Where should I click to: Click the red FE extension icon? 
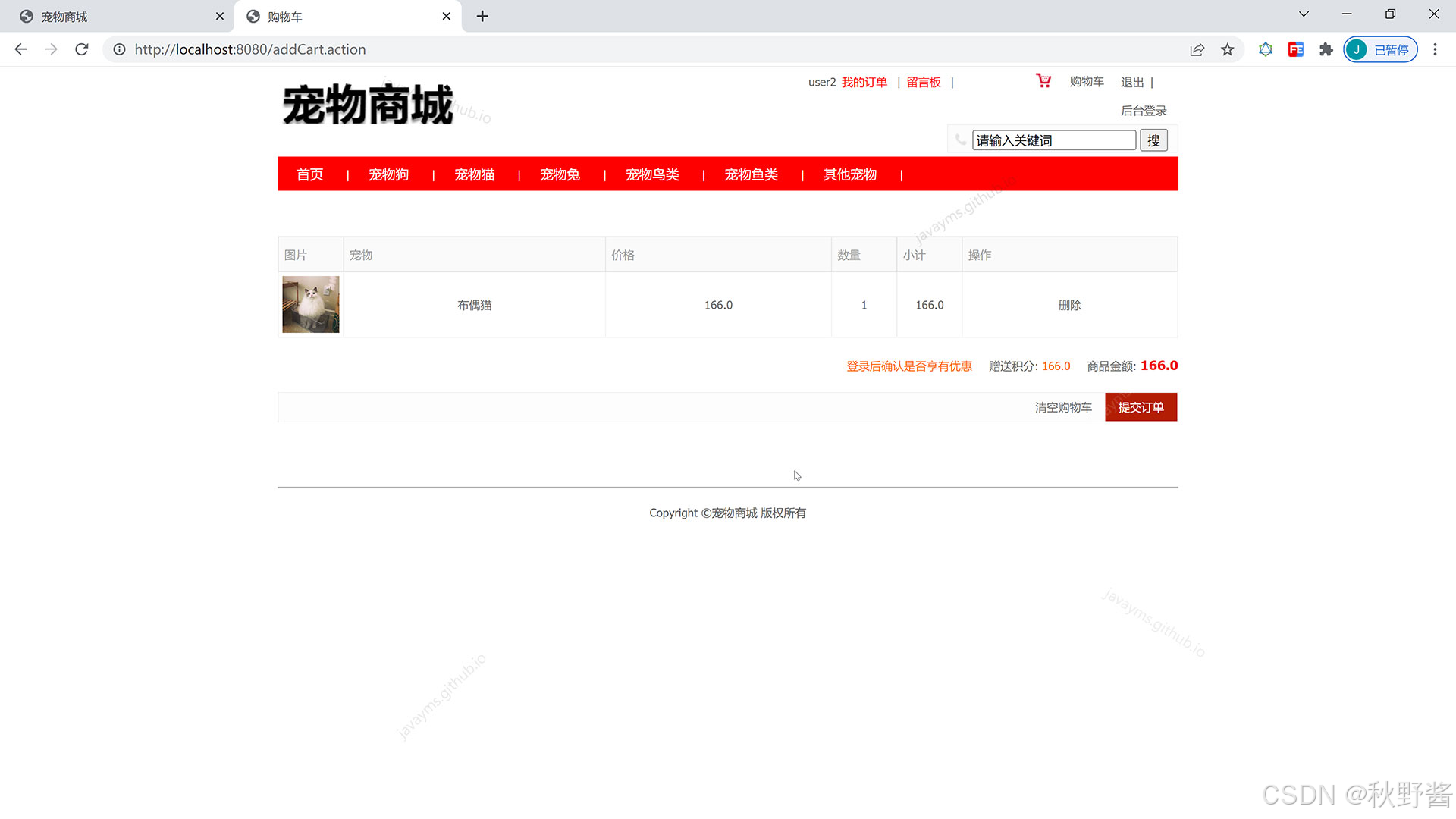(1295, 49)
